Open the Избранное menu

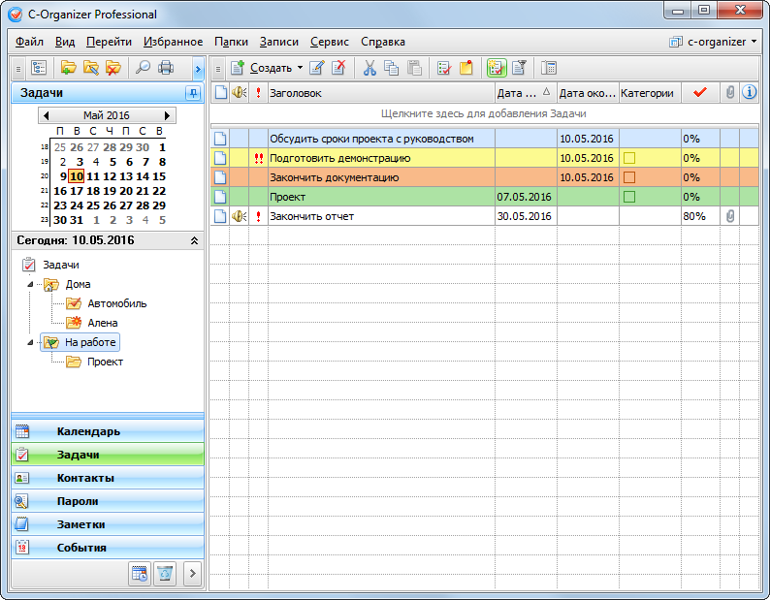173,42
